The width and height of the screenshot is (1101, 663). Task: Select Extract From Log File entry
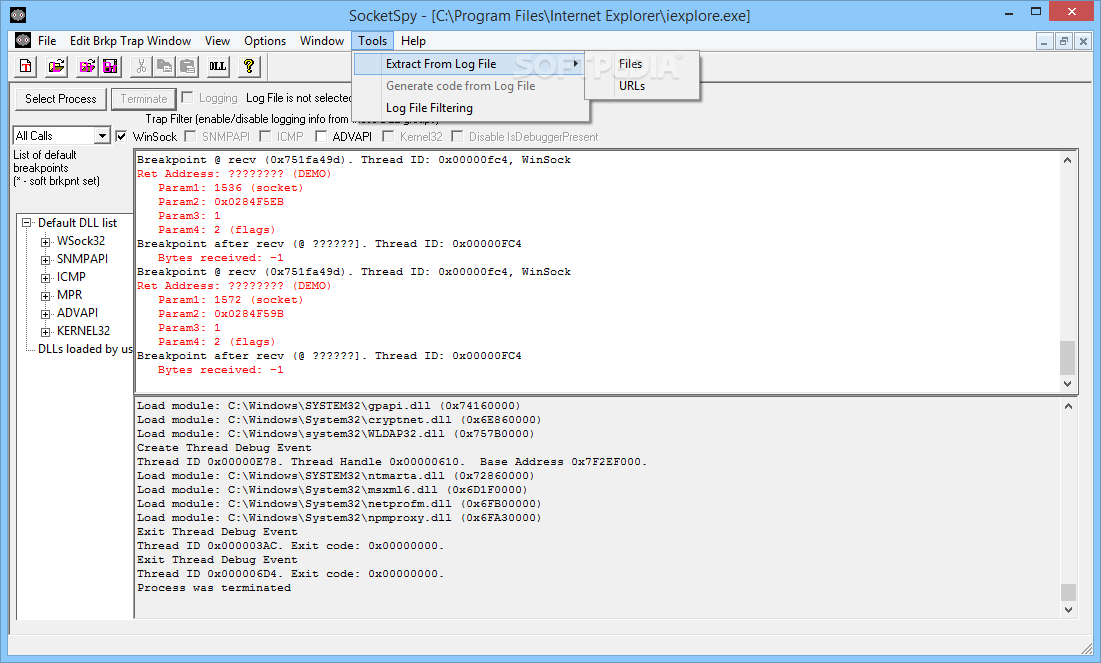pyautogui.click(x=468, y=64)
